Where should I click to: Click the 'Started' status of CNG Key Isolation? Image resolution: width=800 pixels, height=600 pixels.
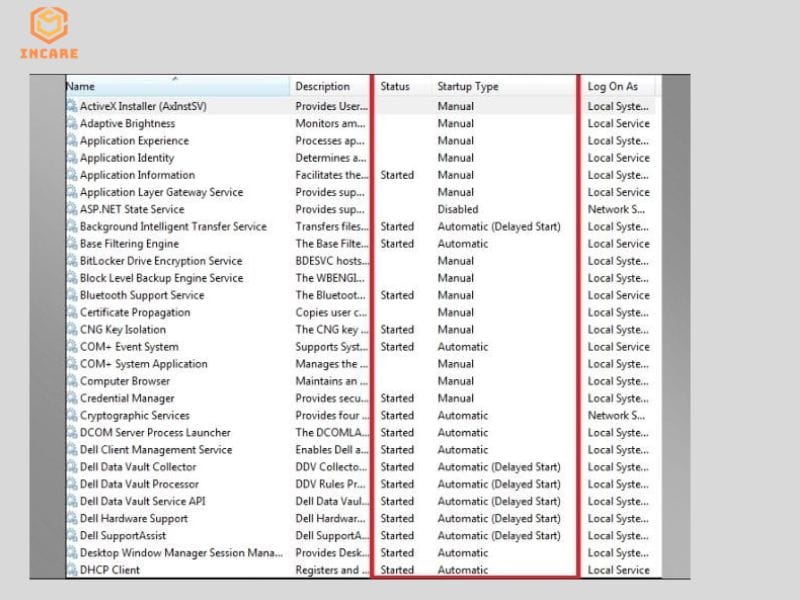click(x=397, y=330)
